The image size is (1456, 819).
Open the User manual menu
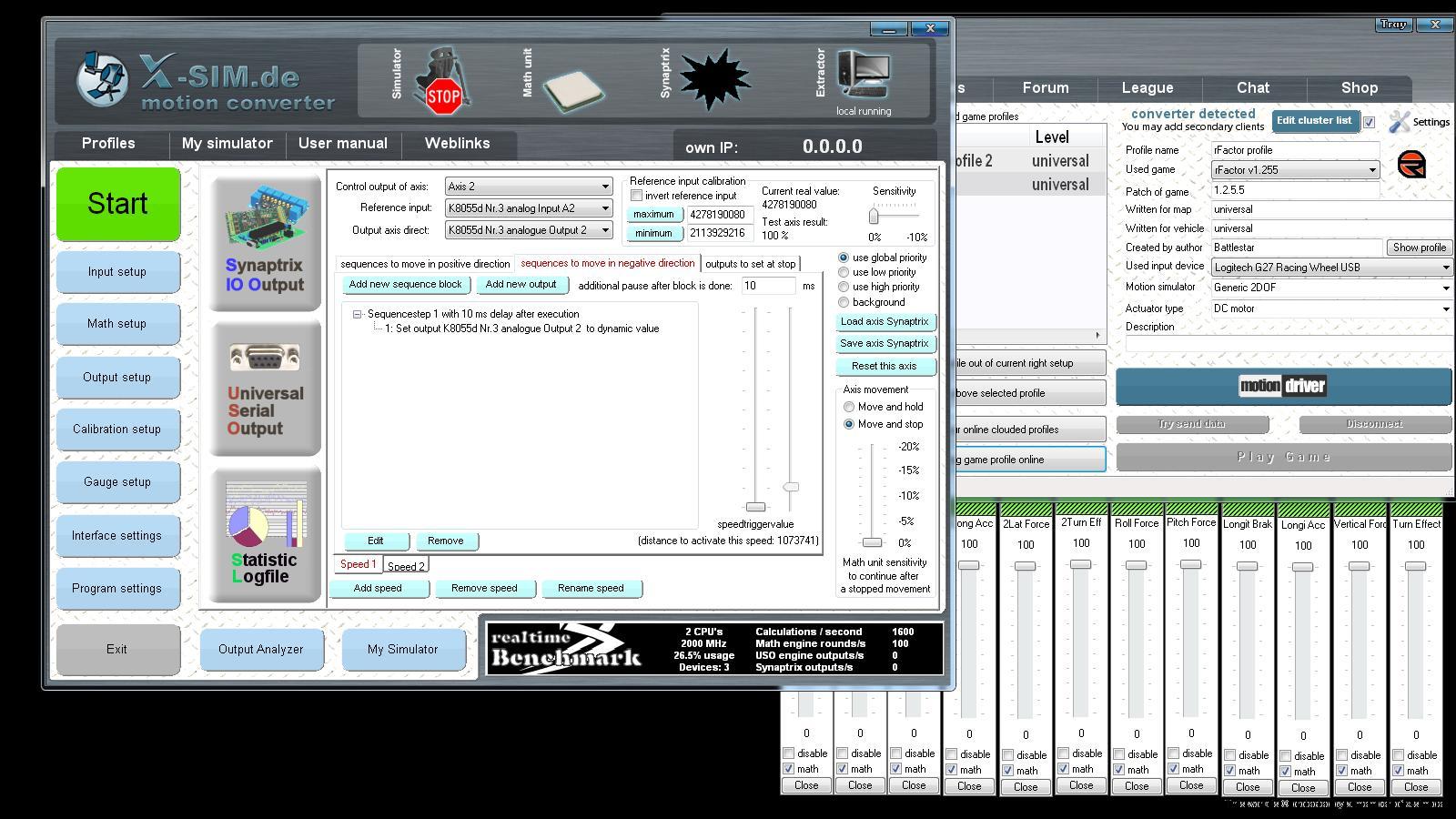coord(342,144)
